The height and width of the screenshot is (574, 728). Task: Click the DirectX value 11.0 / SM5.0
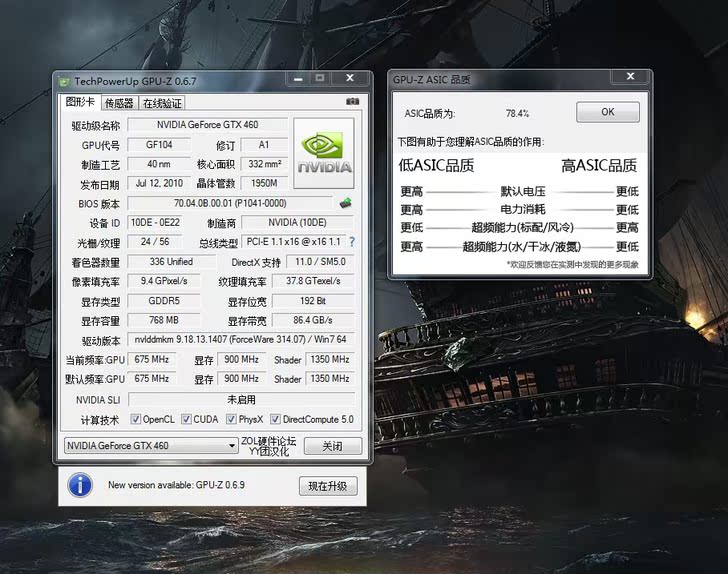(320, 262)
